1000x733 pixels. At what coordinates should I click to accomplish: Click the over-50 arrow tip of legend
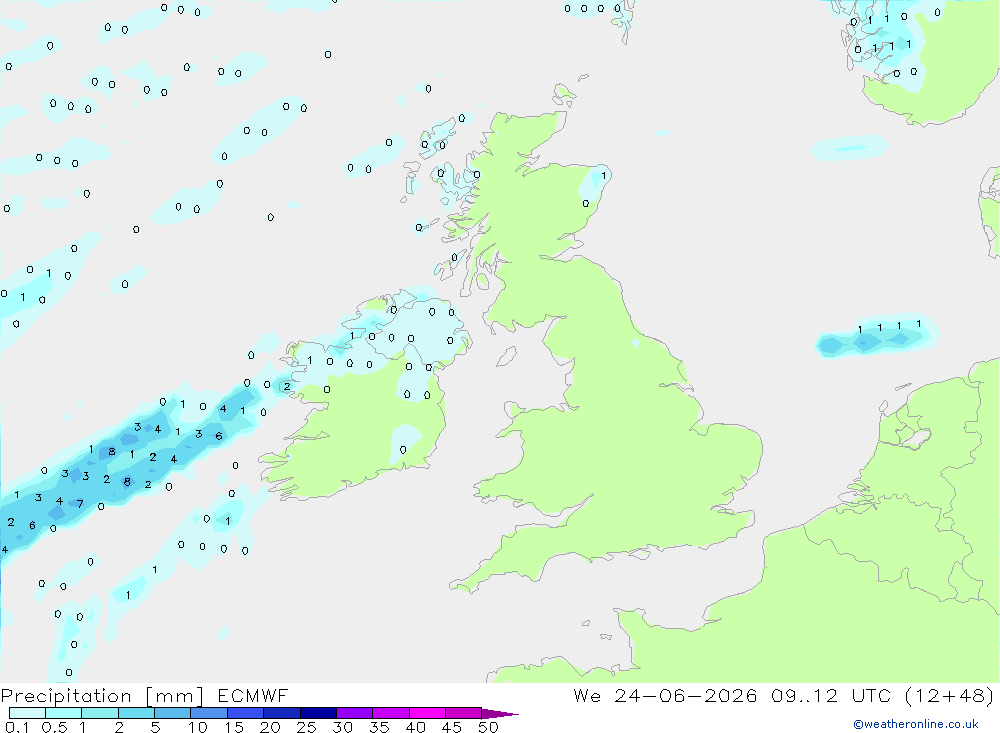(x=501, y=714)
